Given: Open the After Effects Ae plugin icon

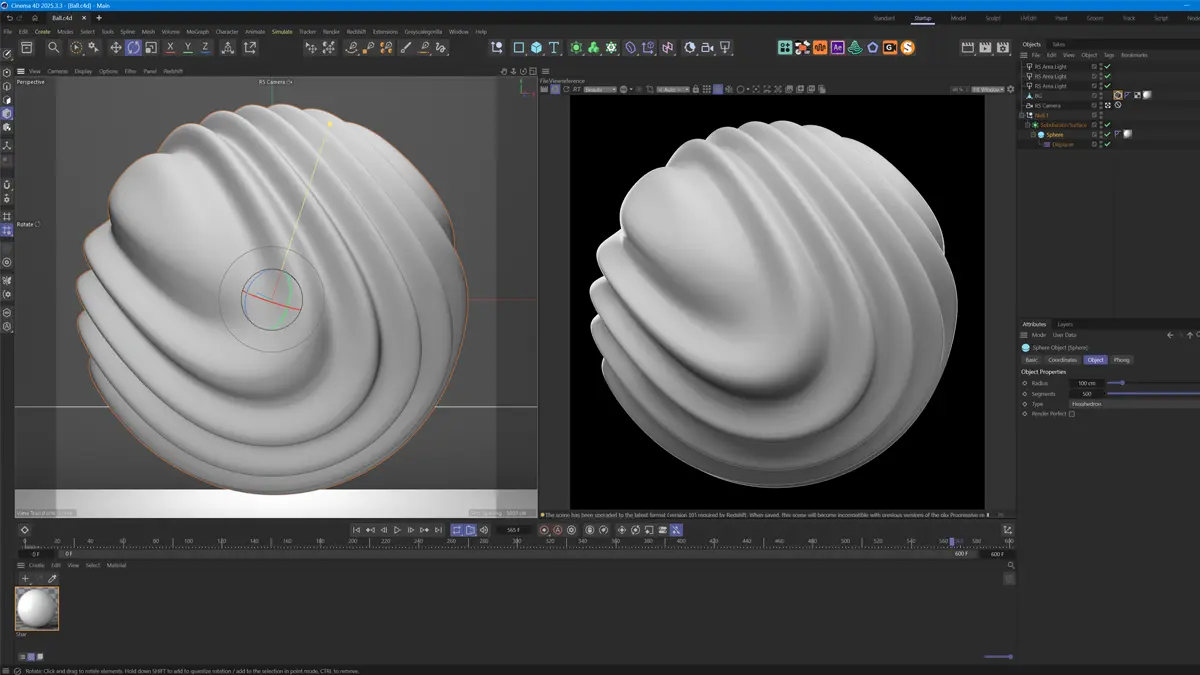Looking at the screenshot, I should pos(838,47).
